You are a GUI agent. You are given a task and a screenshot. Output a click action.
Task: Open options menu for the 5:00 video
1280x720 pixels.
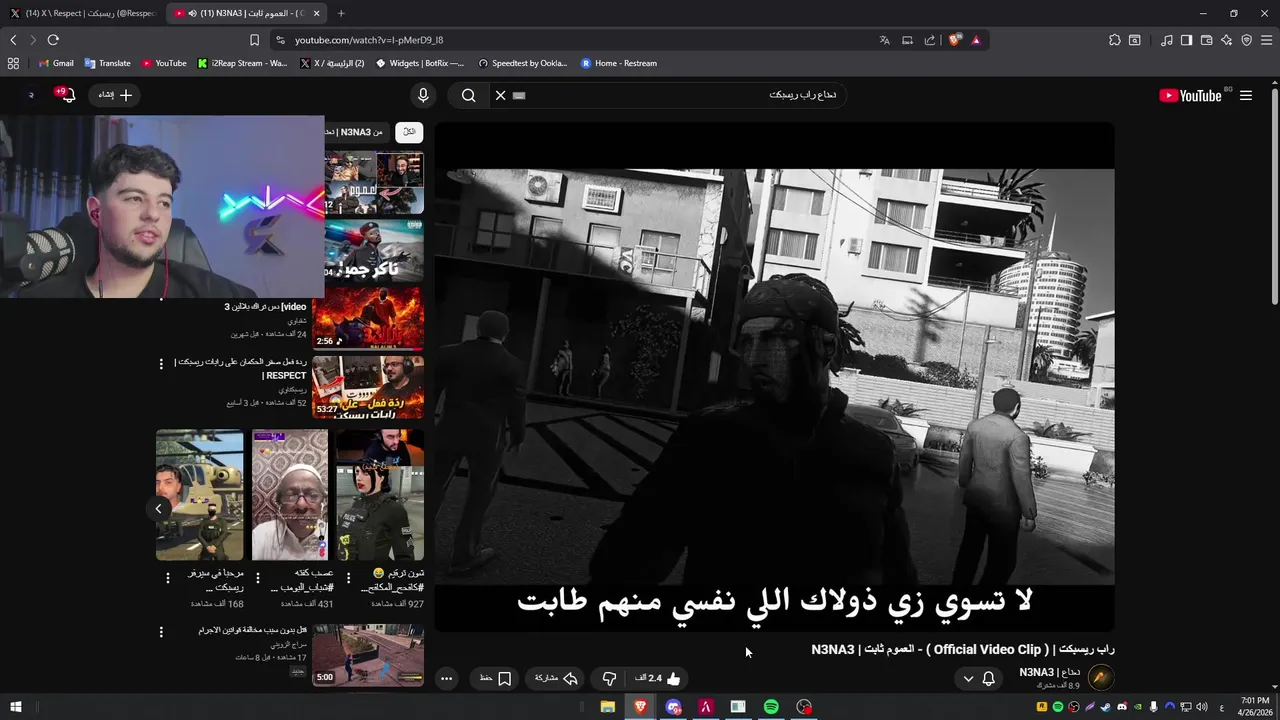tap(161, 632)
